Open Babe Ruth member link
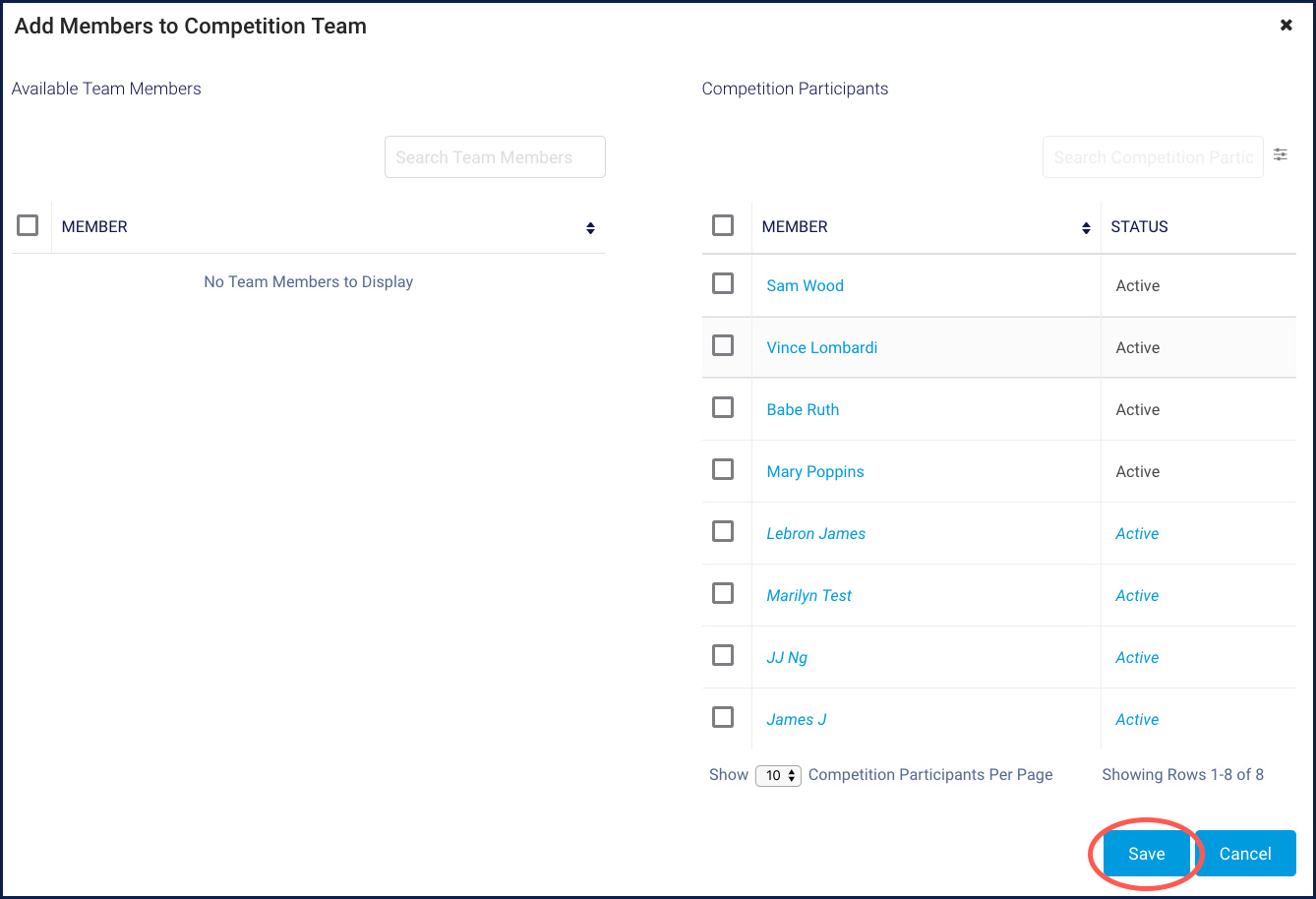 803,409
